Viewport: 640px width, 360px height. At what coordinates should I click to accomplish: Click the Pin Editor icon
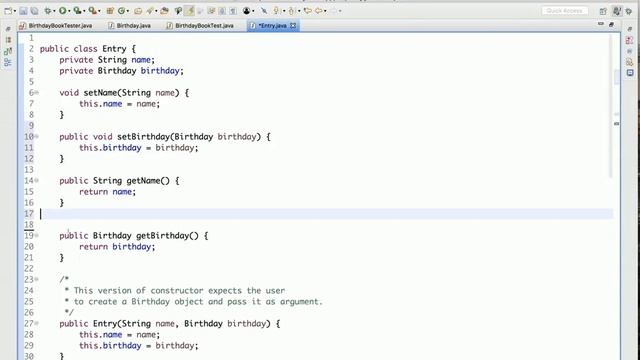(264, 11)
